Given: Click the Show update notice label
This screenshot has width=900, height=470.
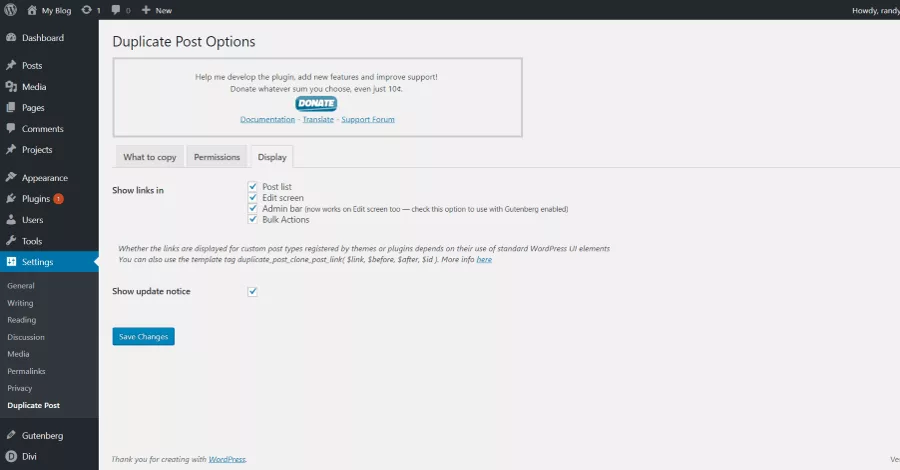Looking at the screenshot, I should [x=151, y=291].
